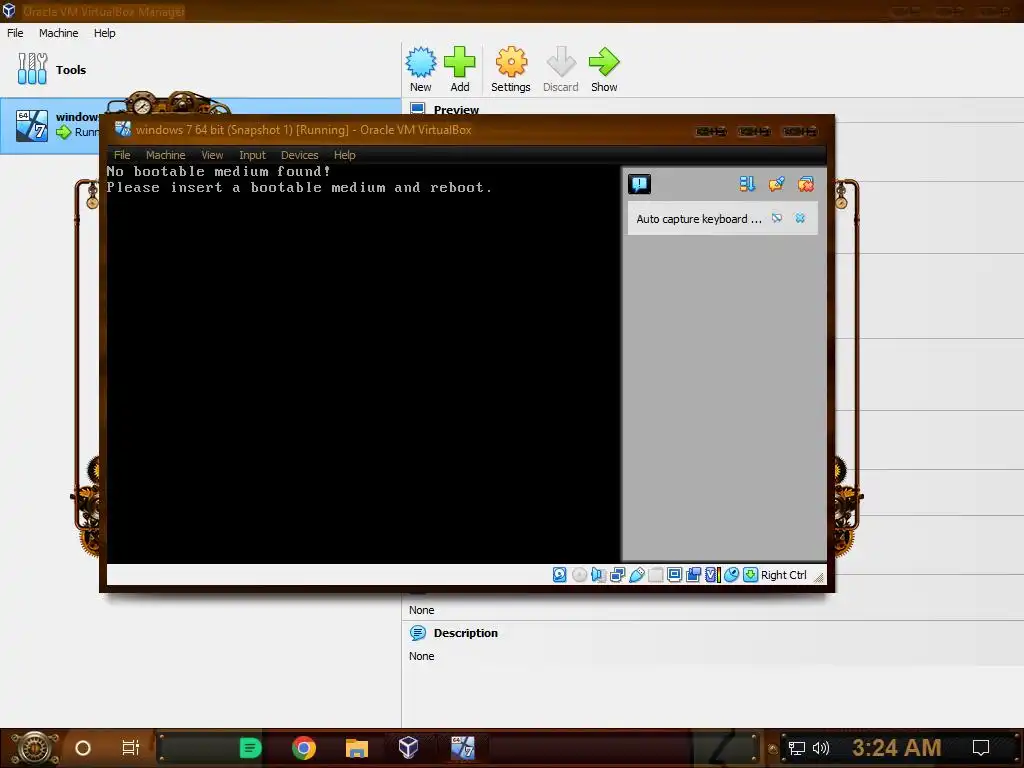Click the shared folders status icon
Screen dimensions: 1024x768
pos(656,575)
